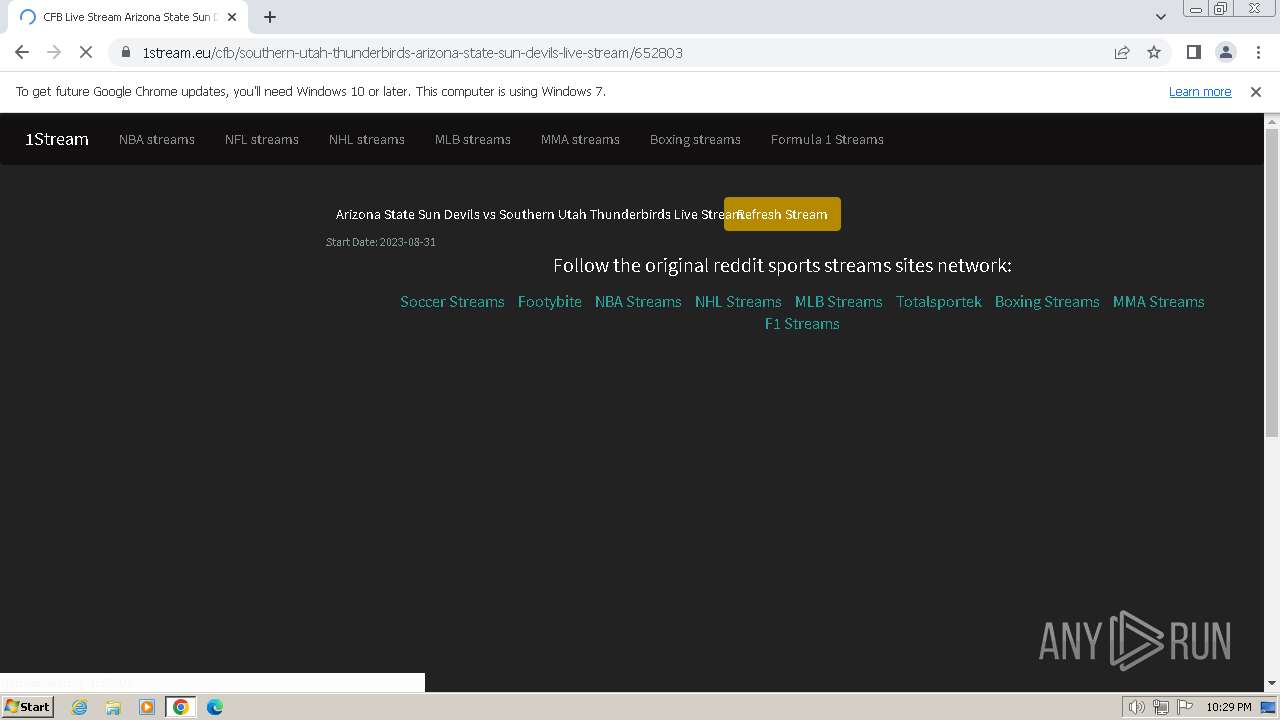The width and height of the screenshot is (1280, 720).
Task: Bookmark this tab with star icon
Action: [1154, 52]
